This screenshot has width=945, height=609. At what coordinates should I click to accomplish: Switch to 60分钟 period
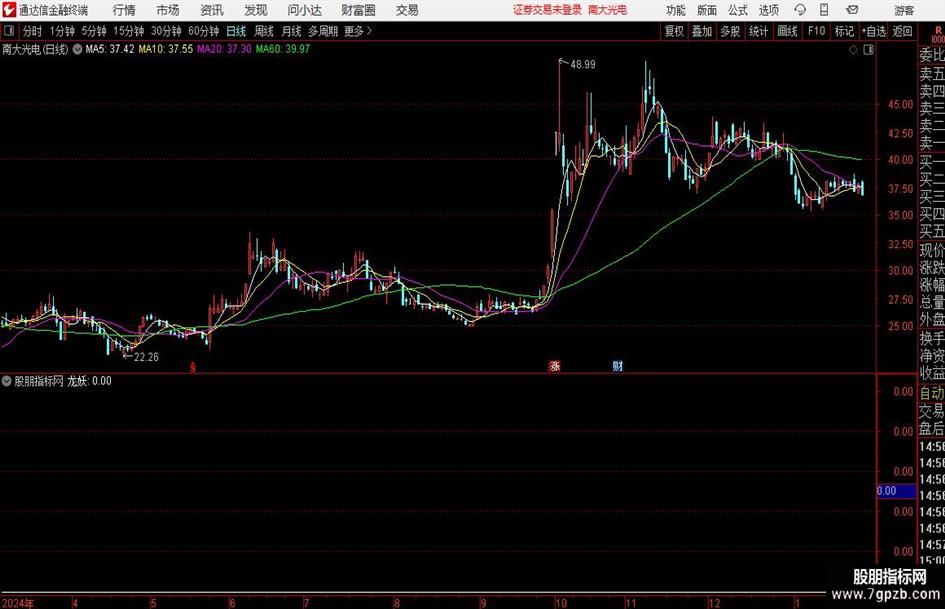pyautogui.click(x=203, y=31)
